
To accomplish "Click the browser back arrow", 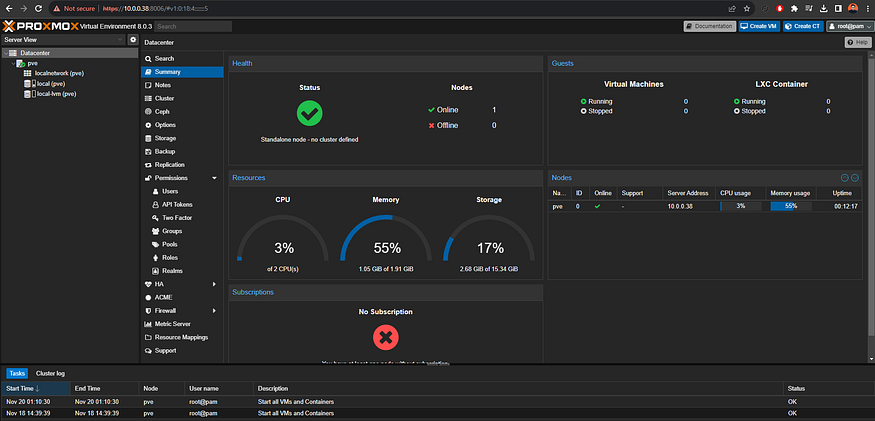I will click(8, 8).
